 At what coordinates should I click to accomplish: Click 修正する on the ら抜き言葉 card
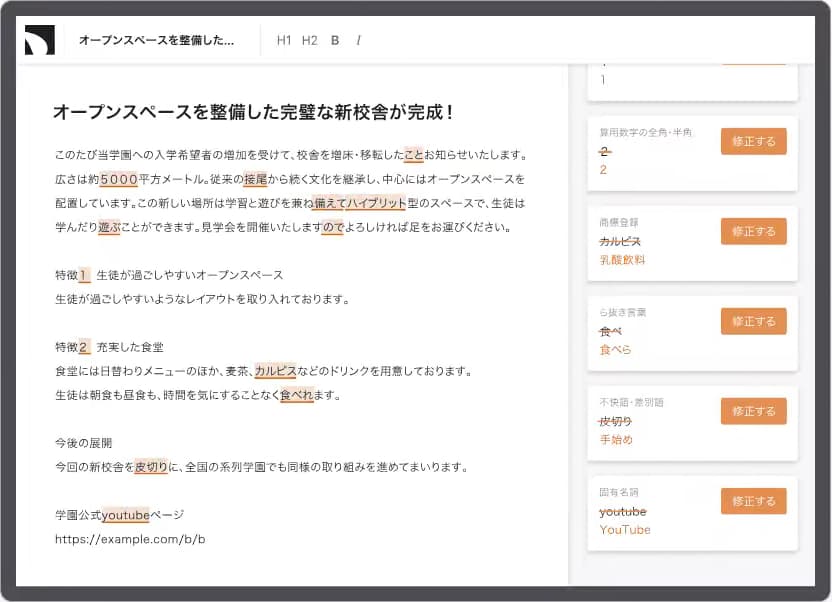click(x=753, y=321)
